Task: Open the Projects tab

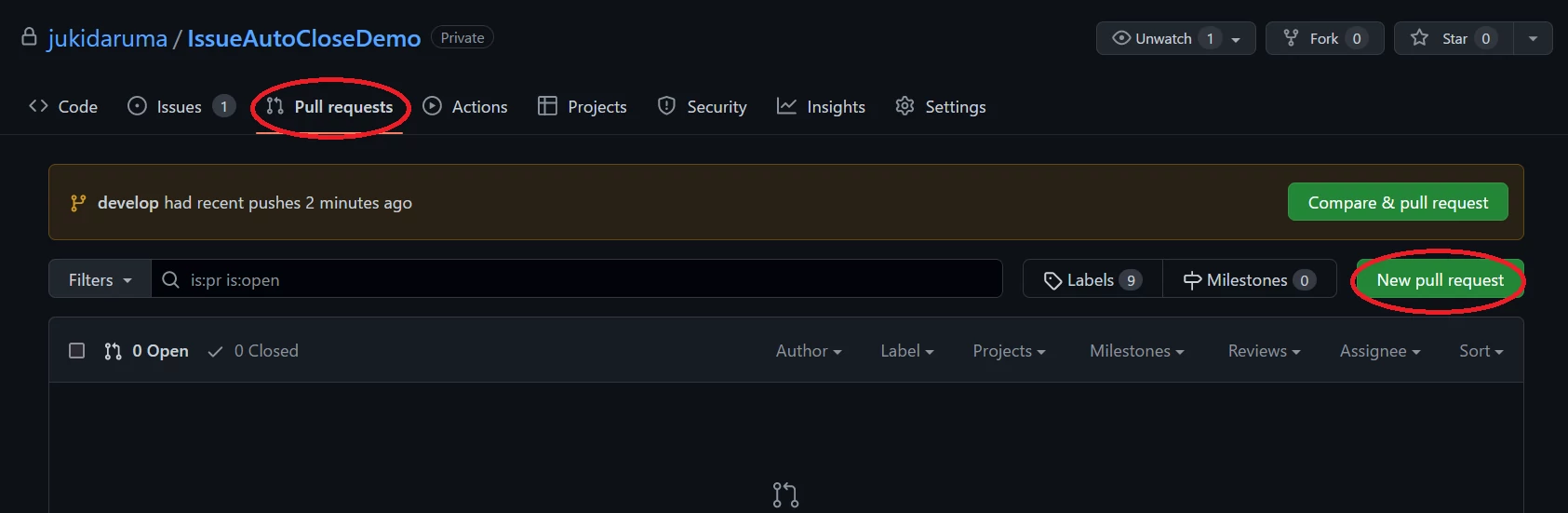Action: 583,106
